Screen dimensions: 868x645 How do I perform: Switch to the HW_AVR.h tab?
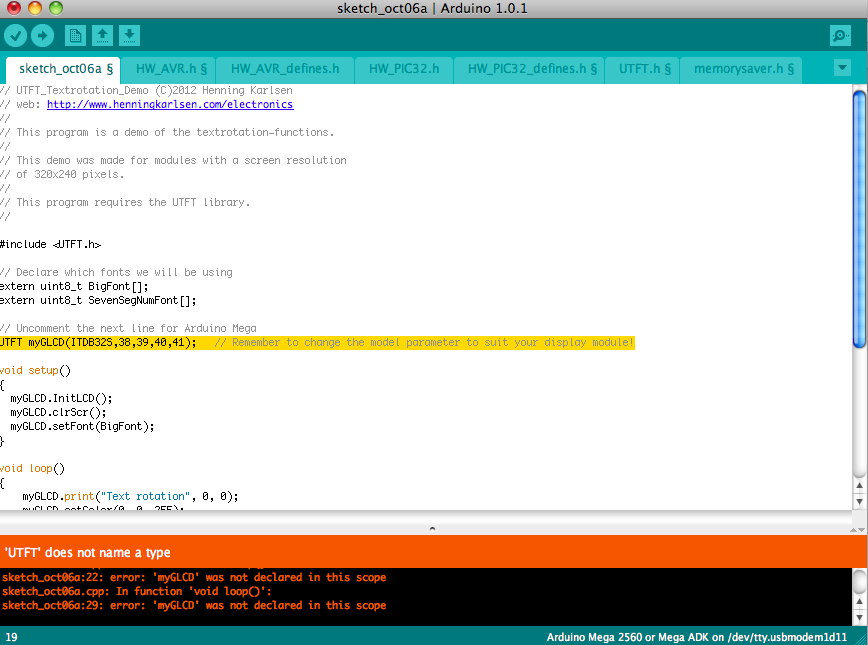pos(169,69)
